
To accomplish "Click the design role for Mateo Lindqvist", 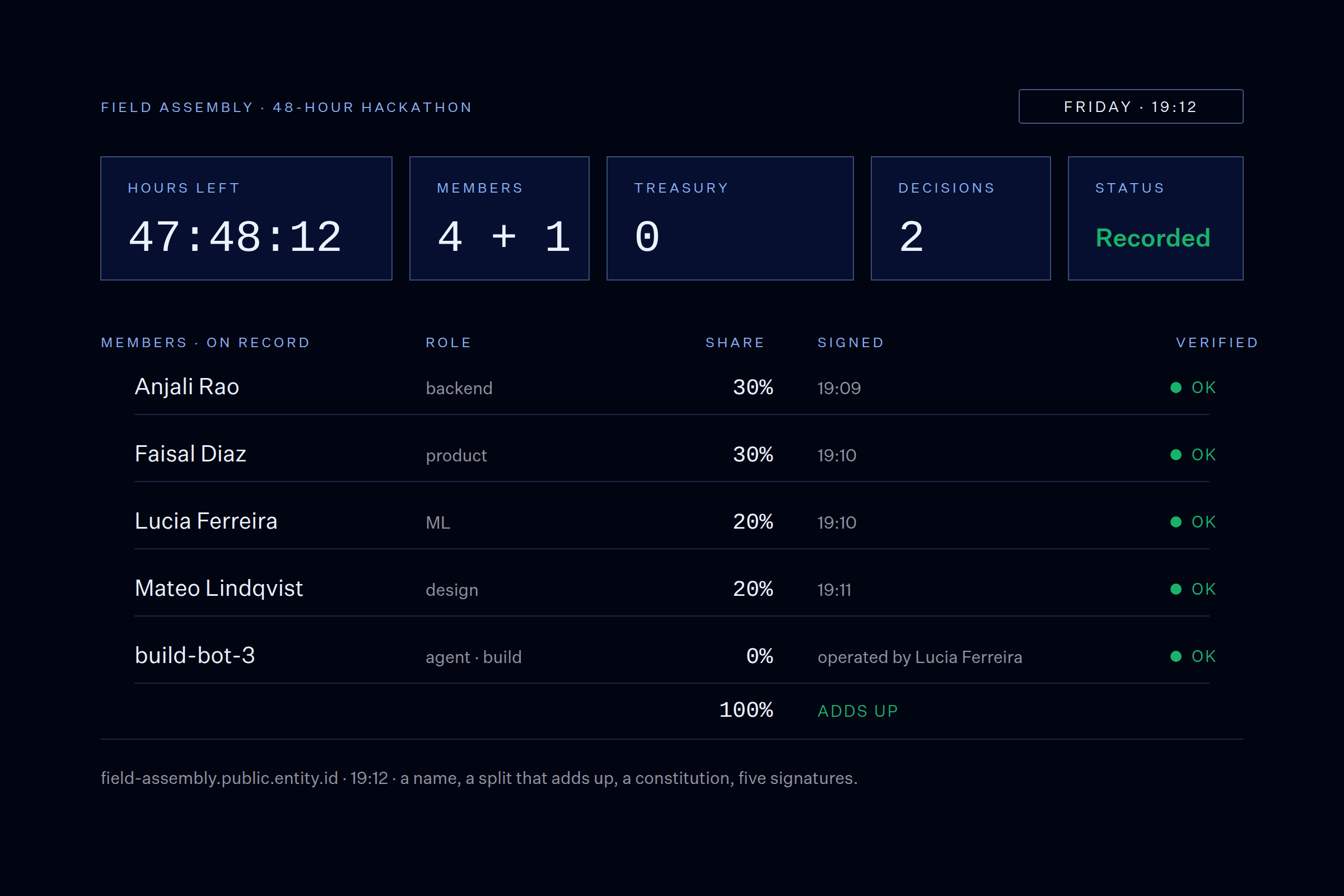I will click(x=451, y=590).
